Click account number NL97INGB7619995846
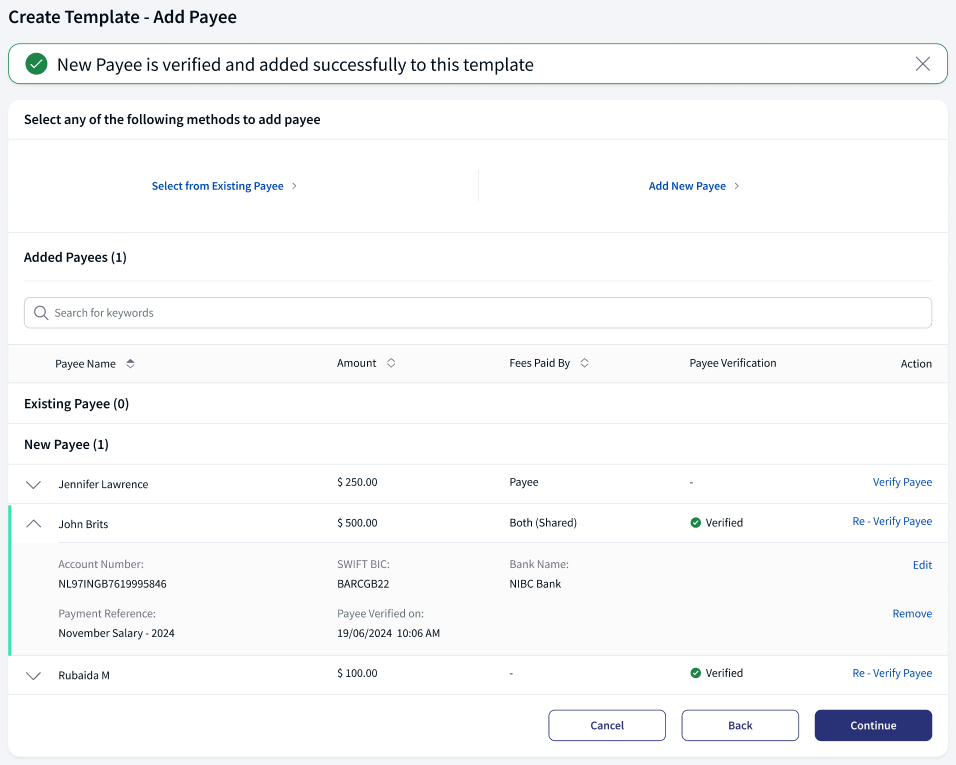This screenshot has height=765, width=956. [x=112, y=584]
